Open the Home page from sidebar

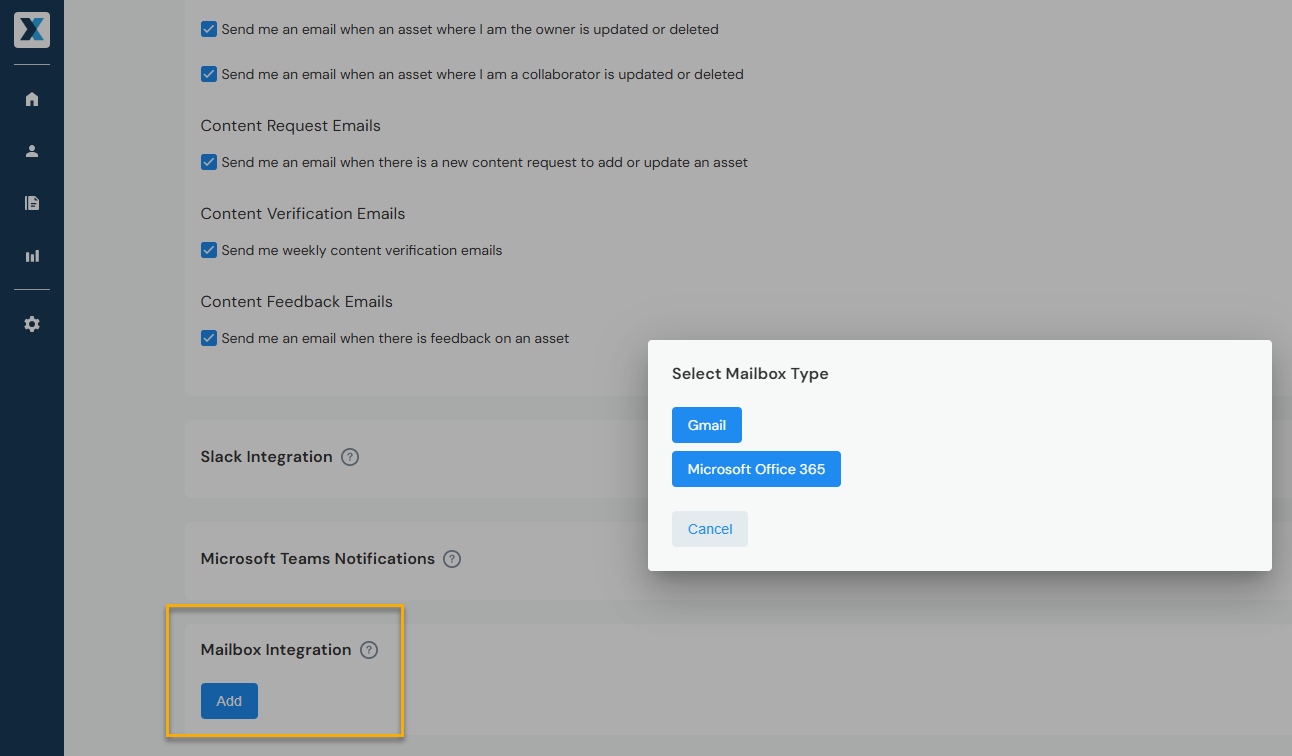tap(32, 99)
